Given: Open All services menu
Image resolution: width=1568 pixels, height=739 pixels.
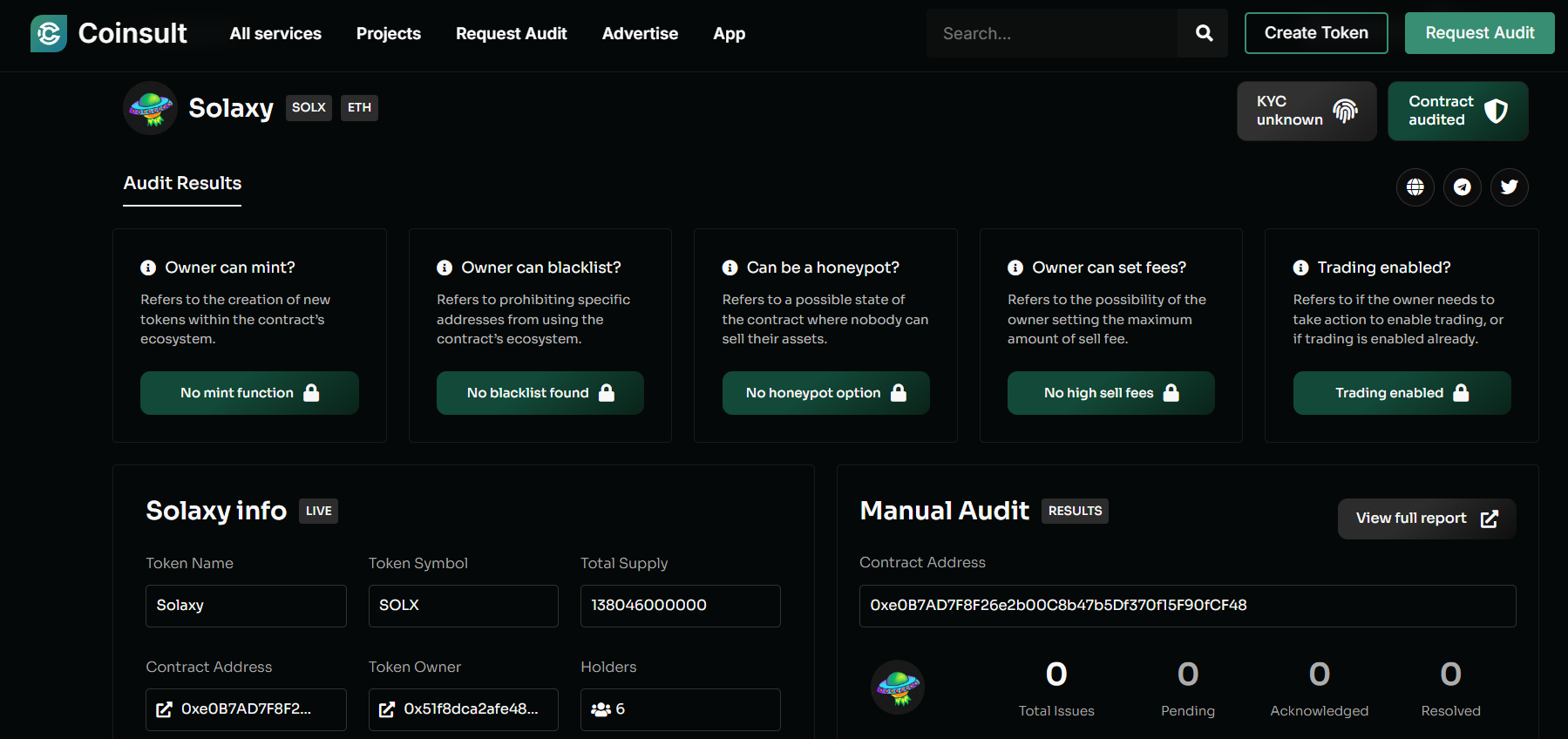Looking at the screenshot, I should (x=275, y=33).
